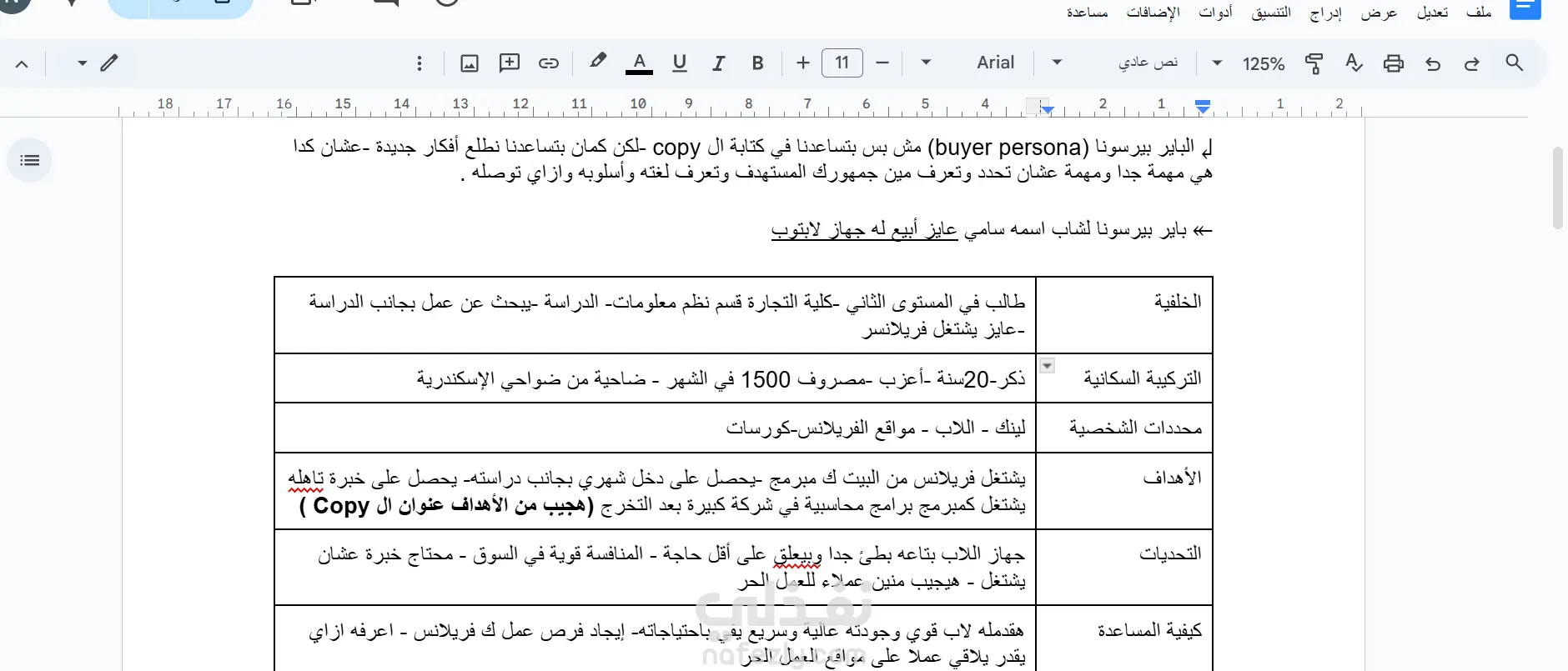Image resolution: width=1568 pixels, height=671 pixels.
Task: Open the highlight color marker tool
Action: point(597,62)
